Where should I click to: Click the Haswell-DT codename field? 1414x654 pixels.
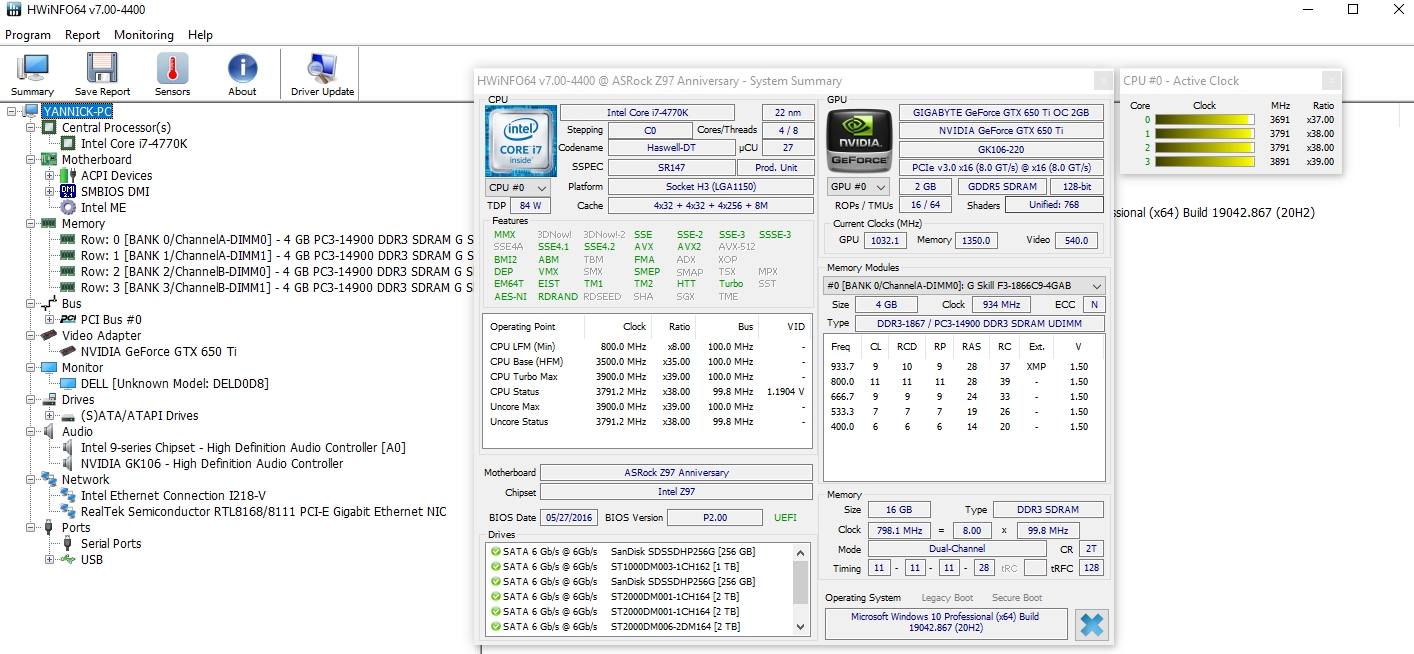[x=671, y=148]
